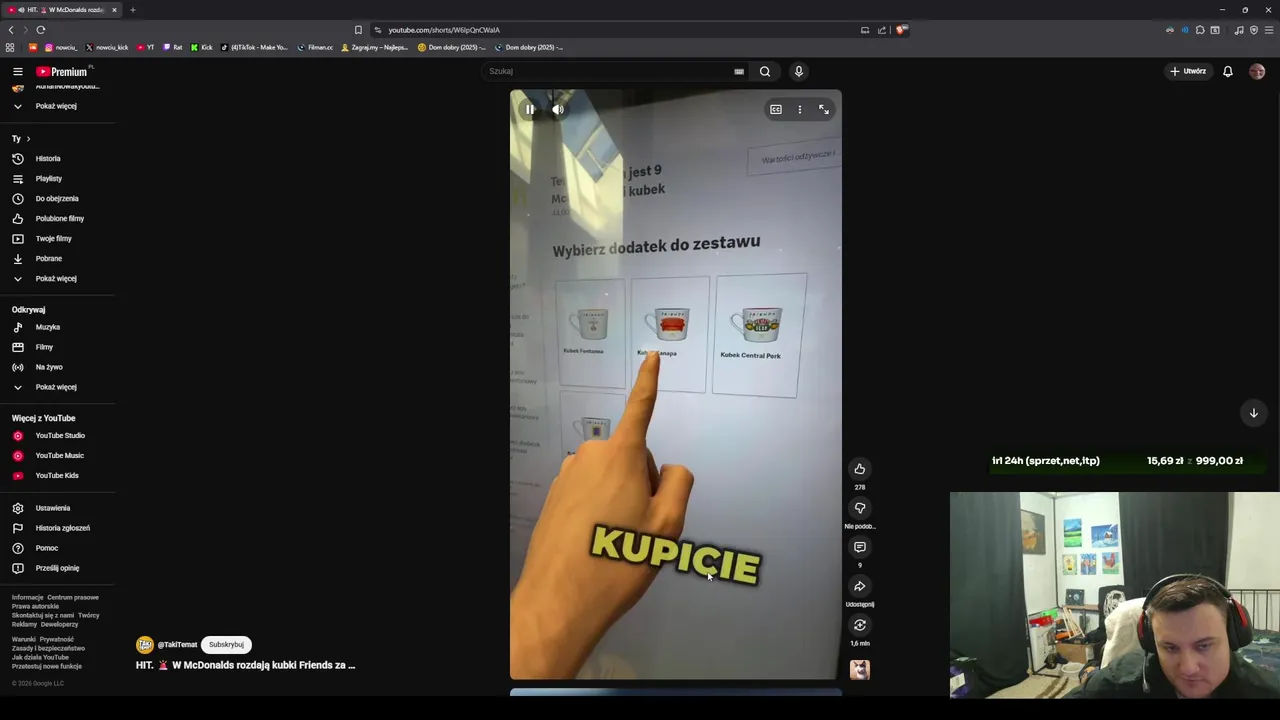Open Do obejrzenia watch later list

coord(56,198)
